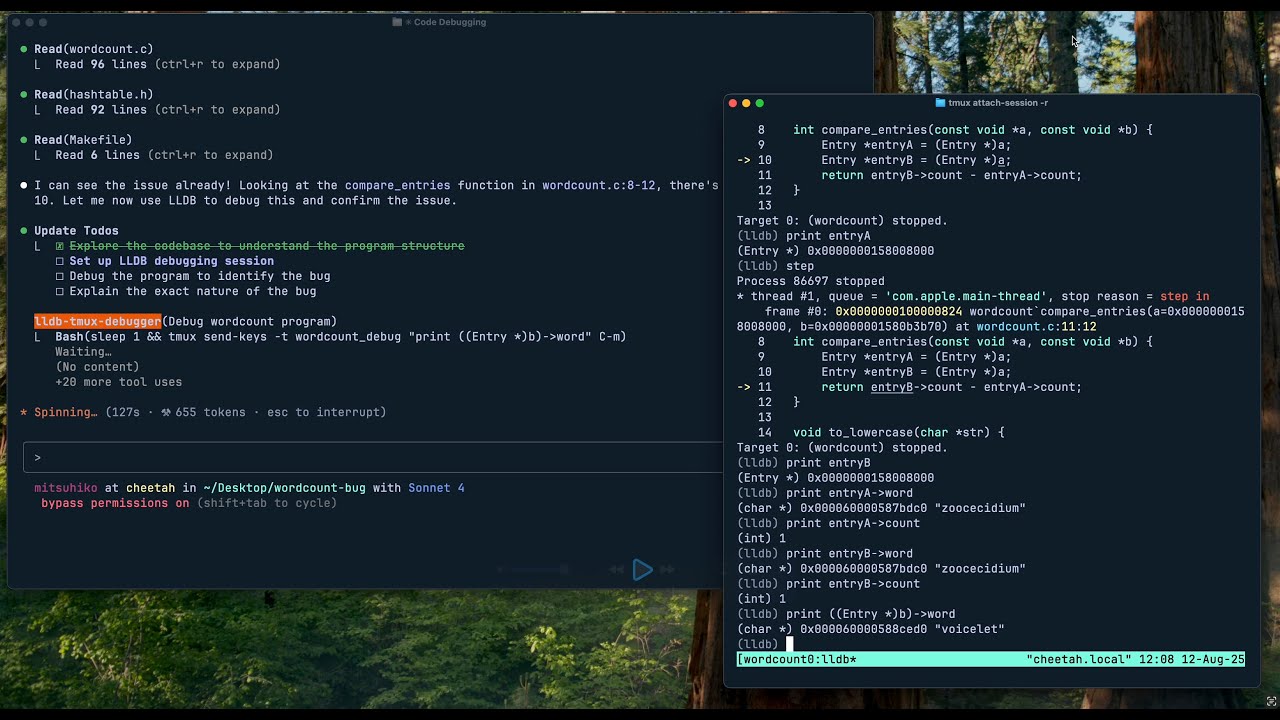Viewport: 1280px width, 720px height.
Task: Click the playback progress slider
Action: 533,569
